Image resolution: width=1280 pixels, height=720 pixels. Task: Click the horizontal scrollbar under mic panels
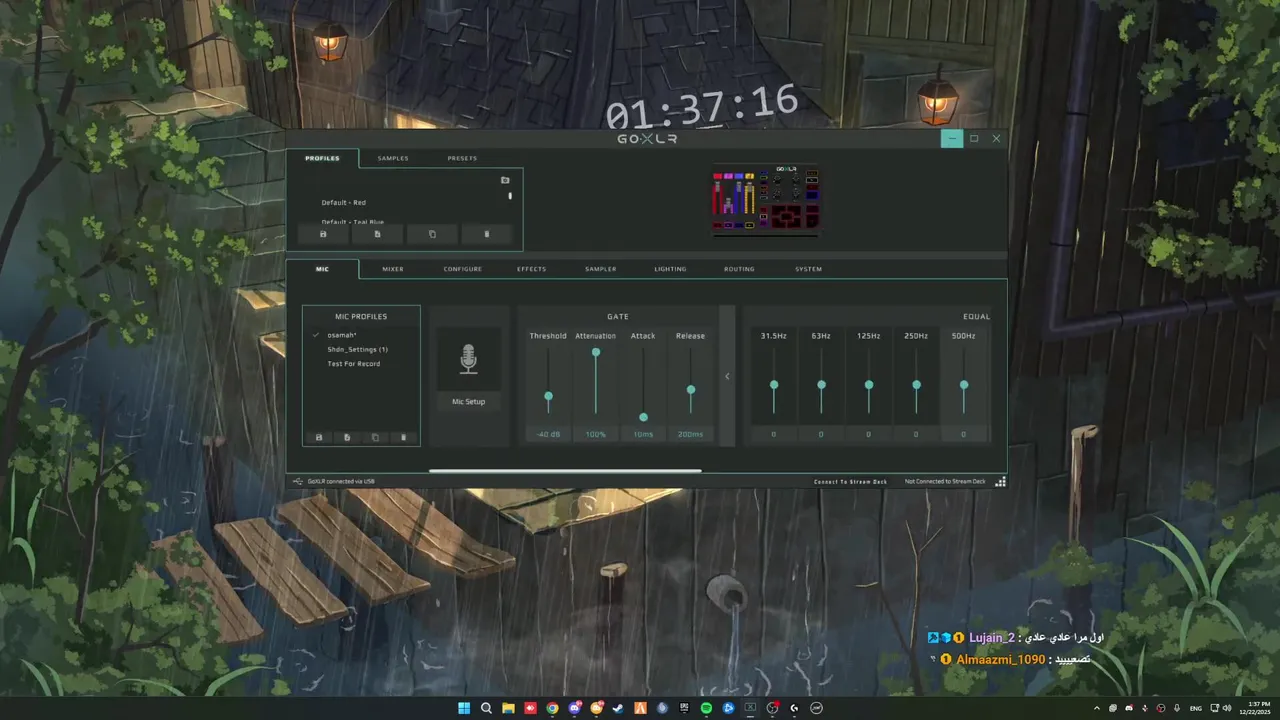click(565, 470)
